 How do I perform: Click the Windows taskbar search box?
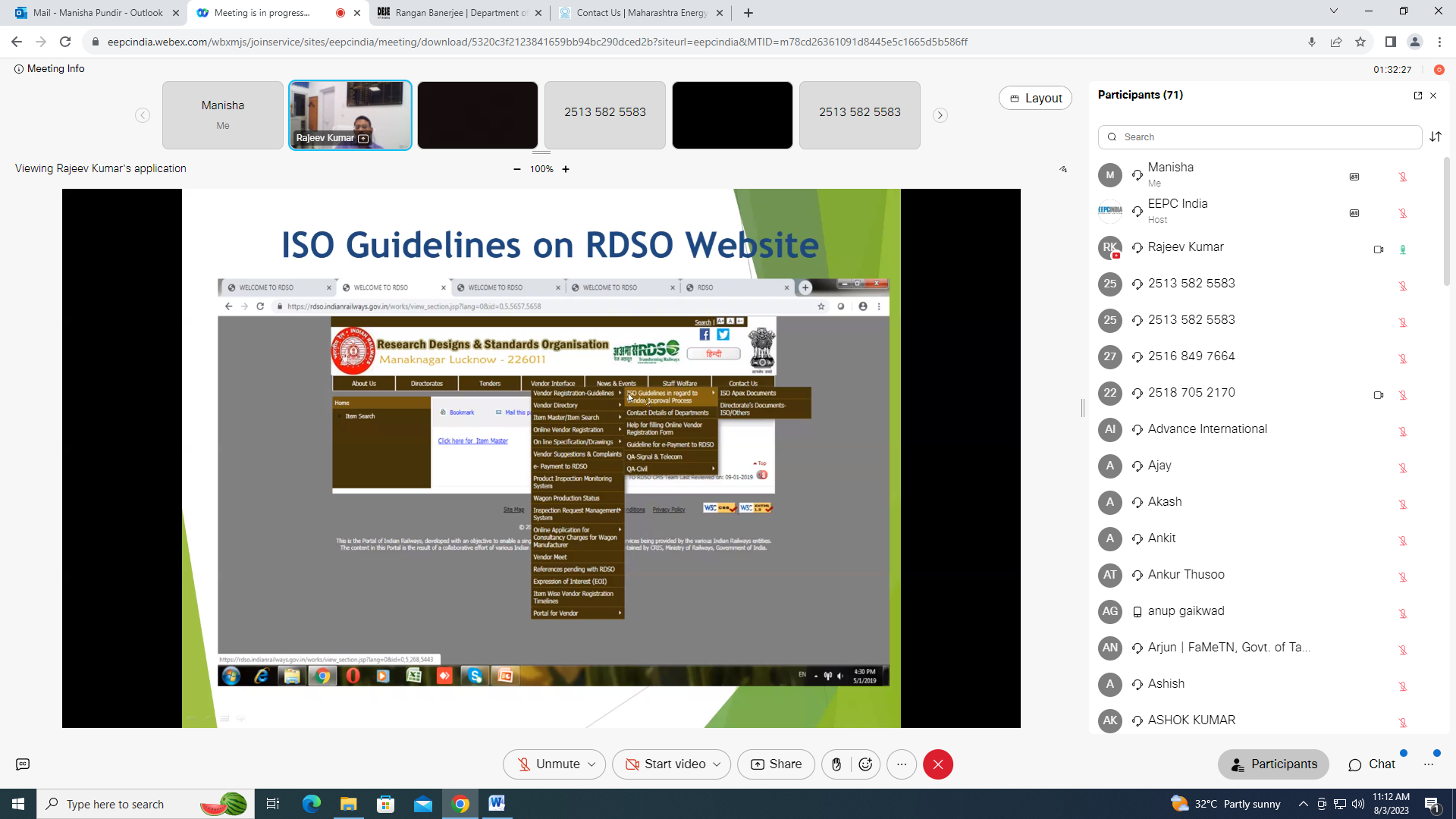point(146,804)
